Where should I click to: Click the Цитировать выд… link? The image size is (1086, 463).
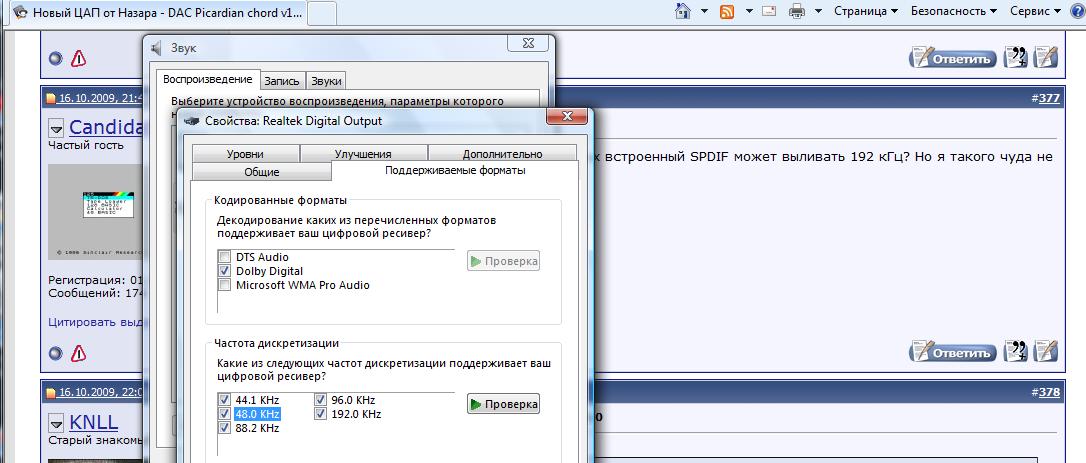[x=96, y=322]
